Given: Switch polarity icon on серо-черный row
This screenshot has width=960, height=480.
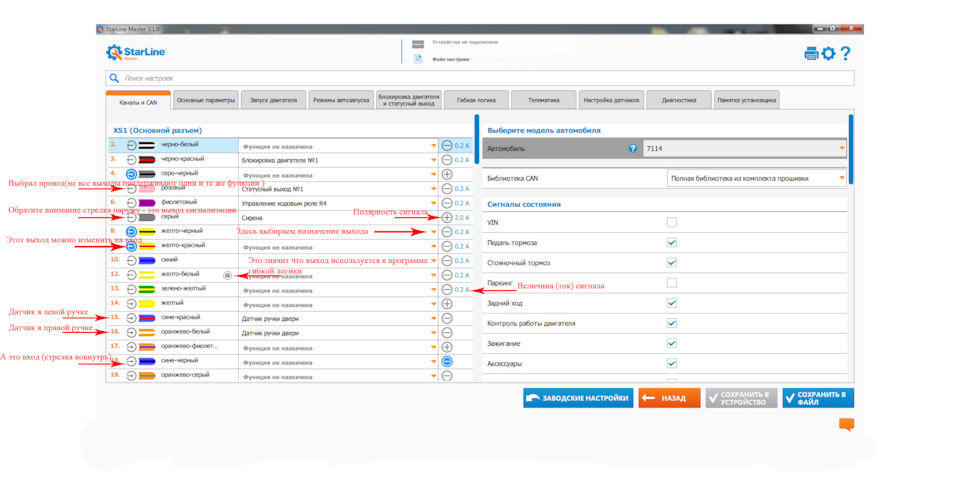Looking at the screenshot, I should coord(447,174).
